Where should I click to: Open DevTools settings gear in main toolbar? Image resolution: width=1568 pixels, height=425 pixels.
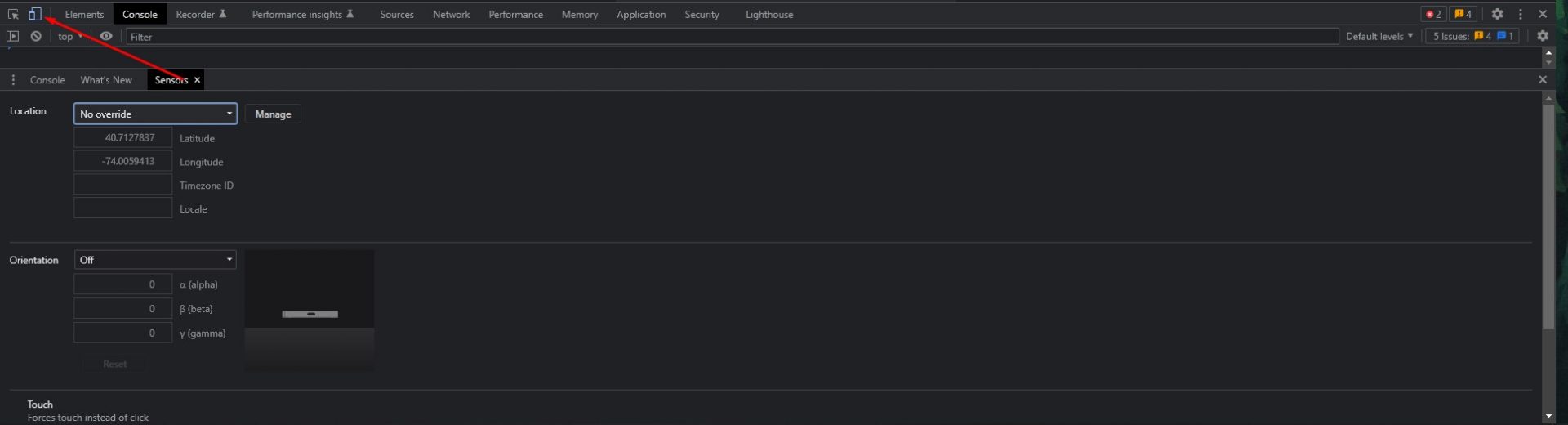click(1497, 14)
